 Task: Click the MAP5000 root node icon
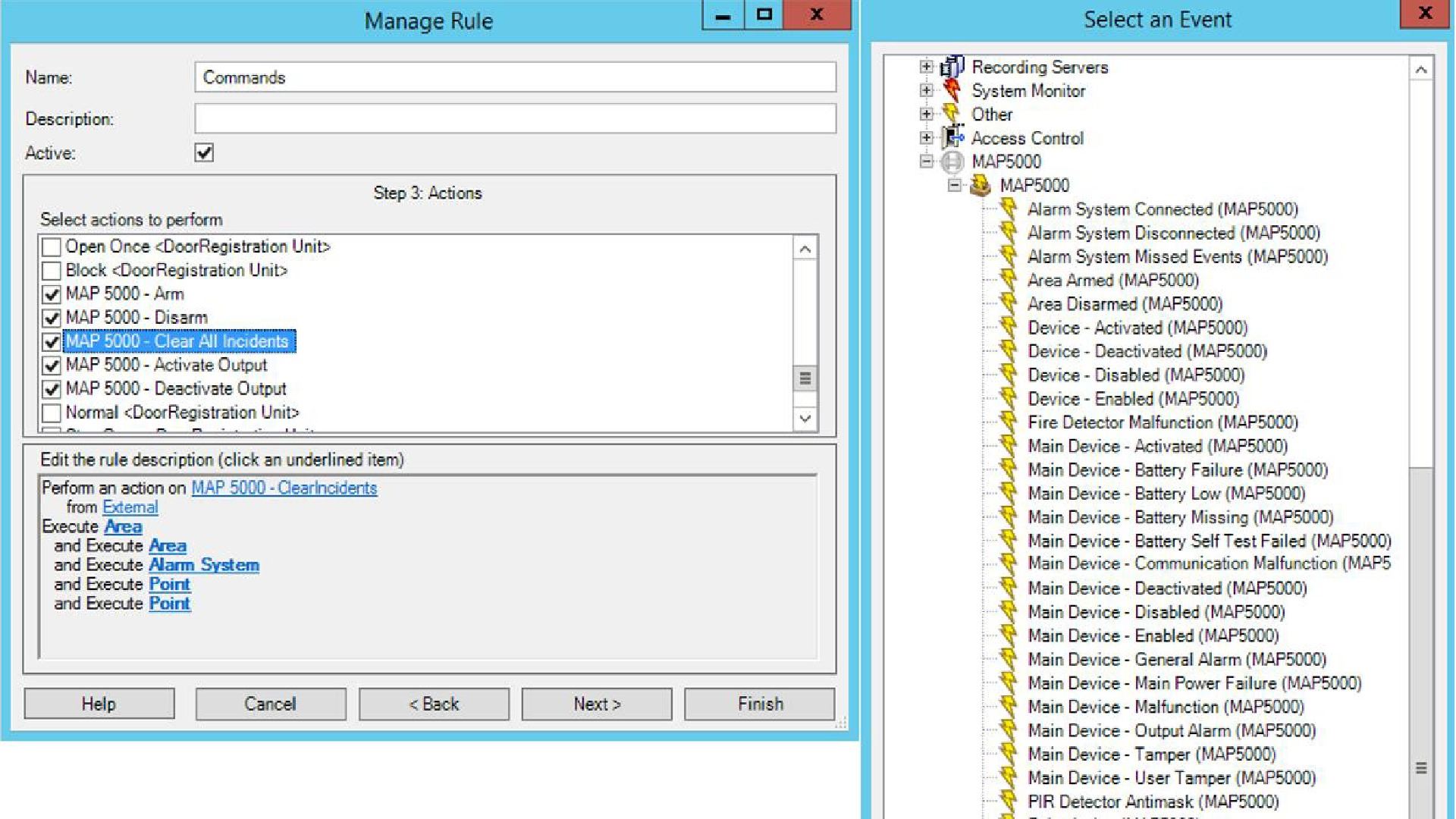coord(952,162)
